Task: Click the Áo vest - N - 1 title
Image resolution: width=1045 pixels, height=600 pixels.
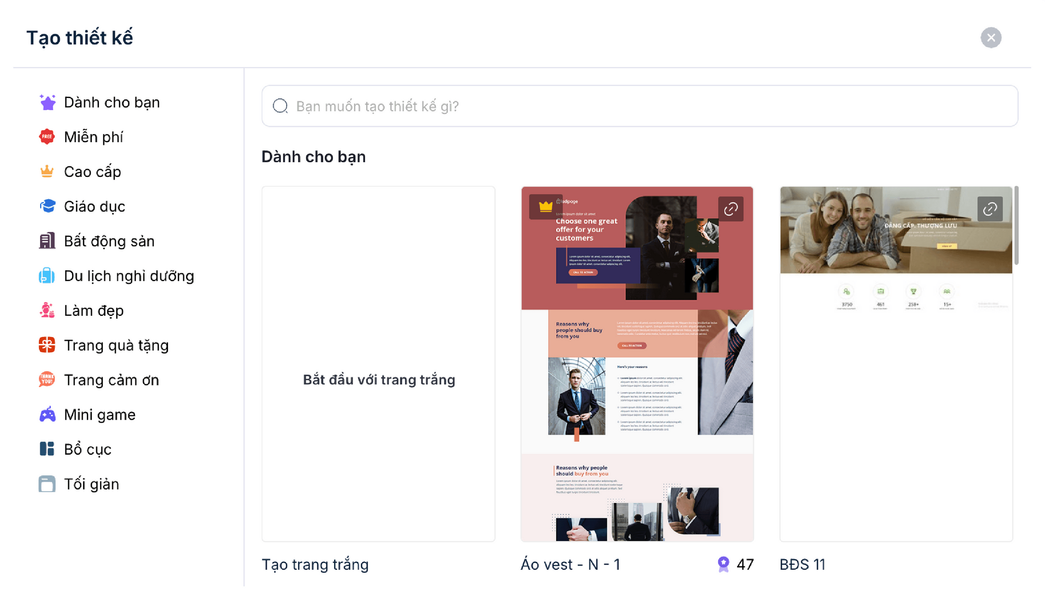Action: (x=570, y=565)
